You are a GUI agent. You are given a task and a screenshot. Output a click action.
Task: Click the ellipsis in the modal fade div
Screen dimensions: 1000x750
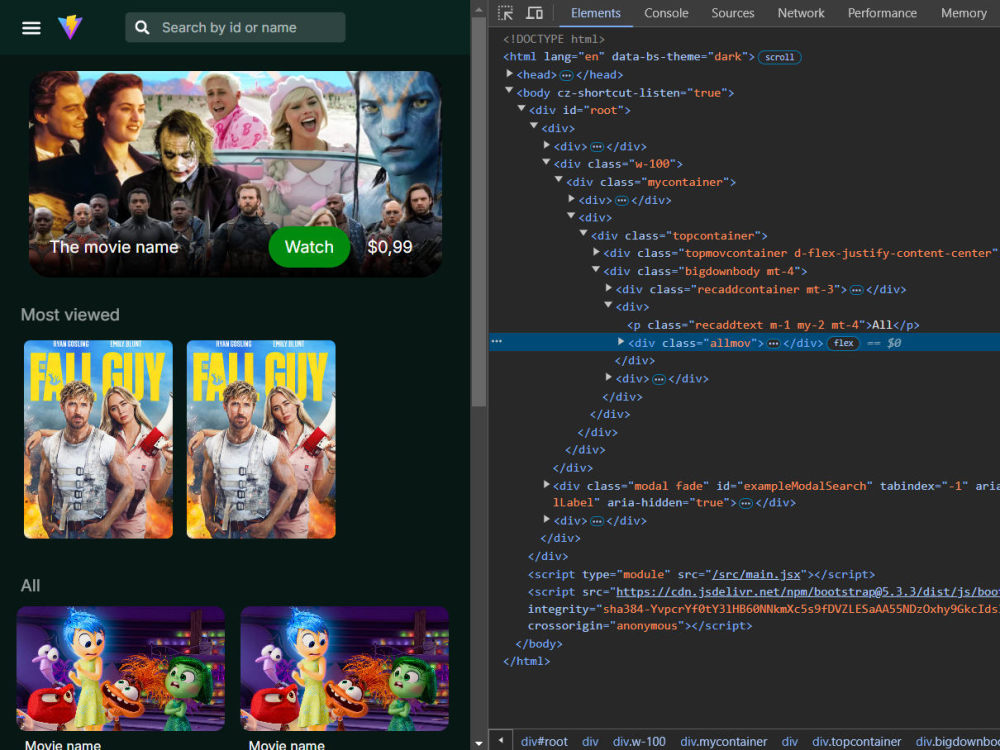746,503
